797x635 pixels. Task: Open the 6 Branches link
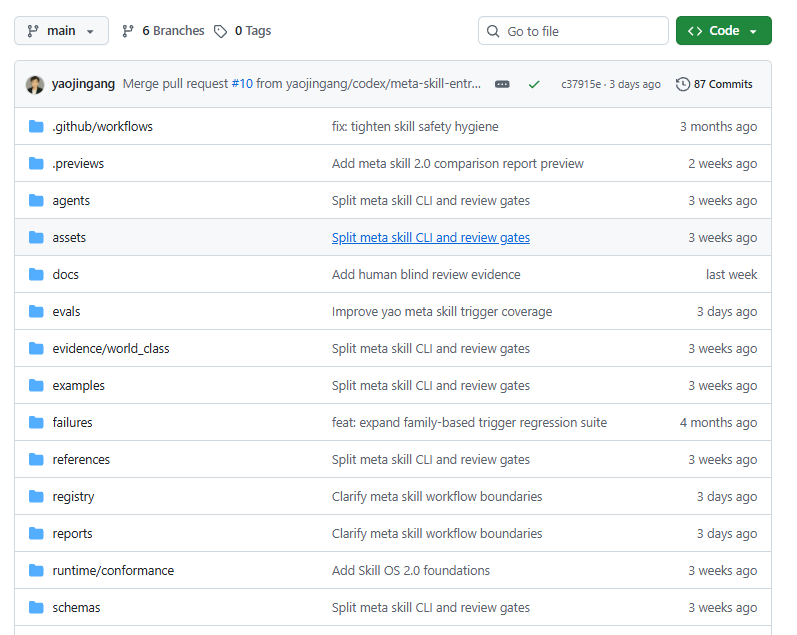coord(163,31)
